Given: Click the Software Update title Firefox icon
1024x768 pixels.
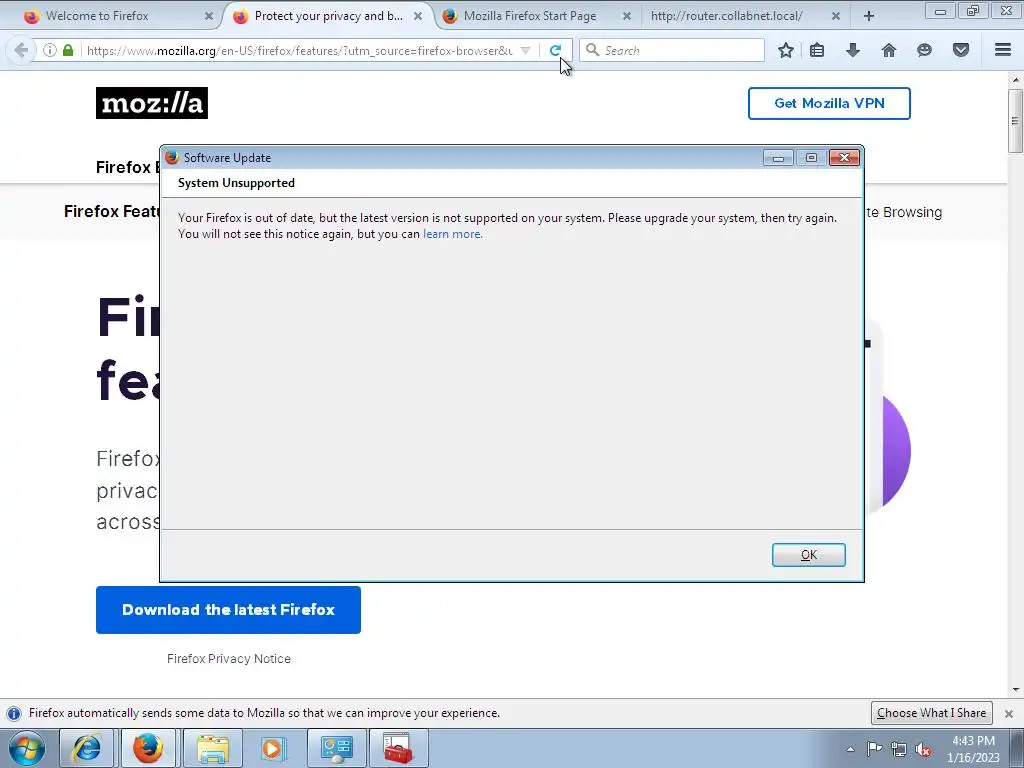Looking at the screenshot, I should tap(172, 157).
